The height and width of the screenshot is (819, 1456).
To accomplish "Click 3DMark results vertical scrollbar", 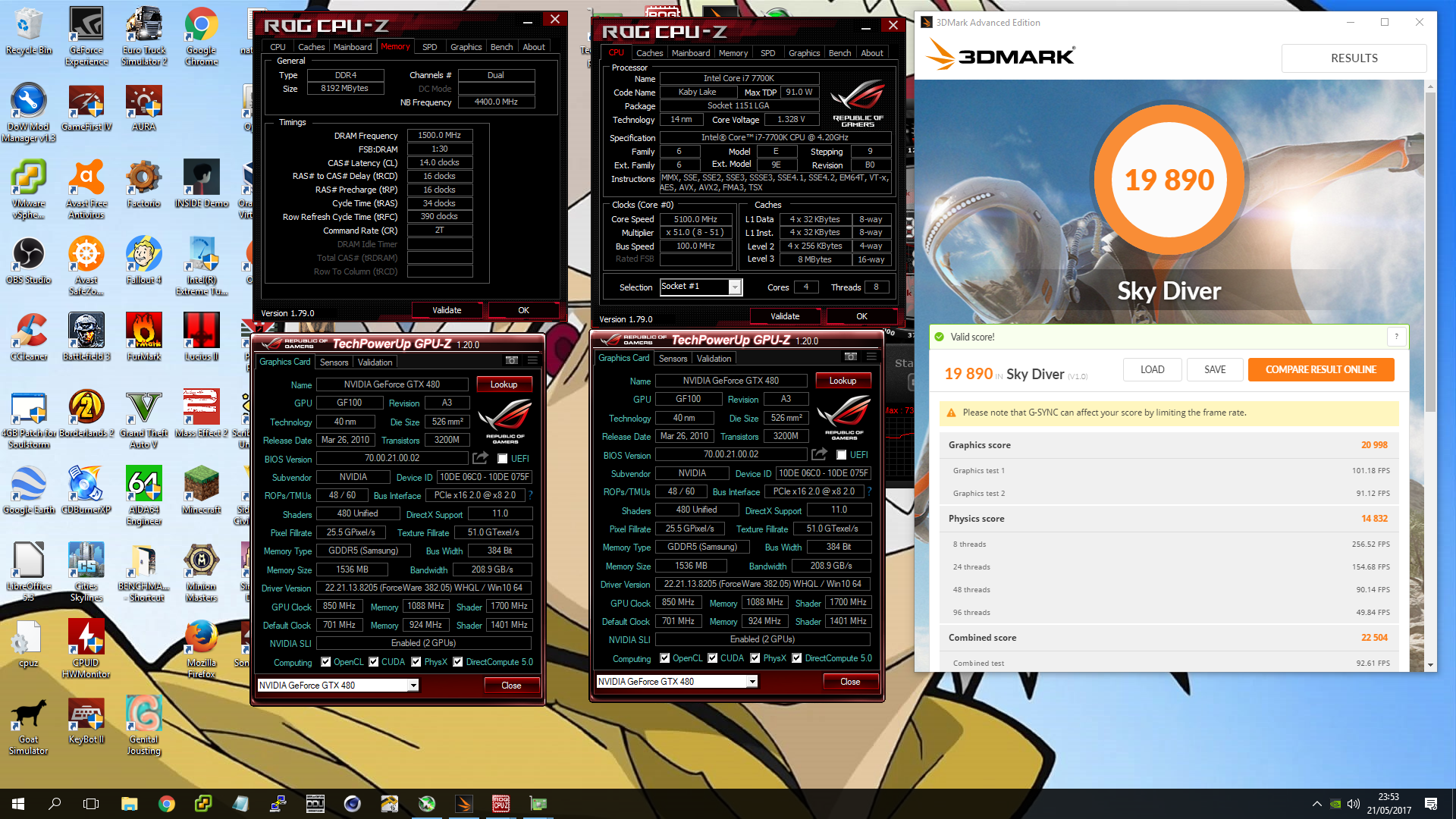I will coord(1430,254).
